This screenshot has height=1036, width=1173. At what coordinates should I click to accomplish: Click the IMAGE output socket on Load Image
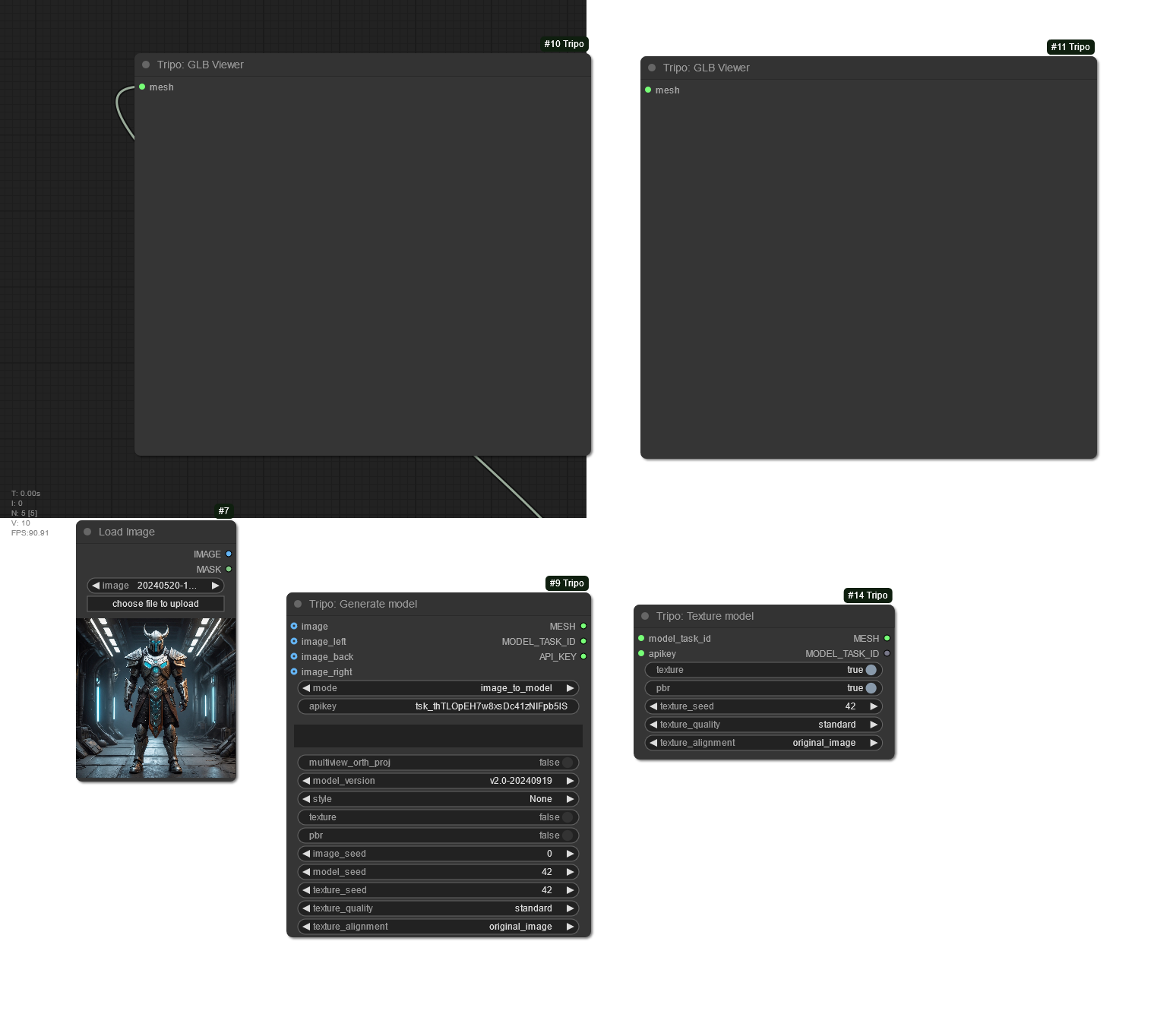229,554
